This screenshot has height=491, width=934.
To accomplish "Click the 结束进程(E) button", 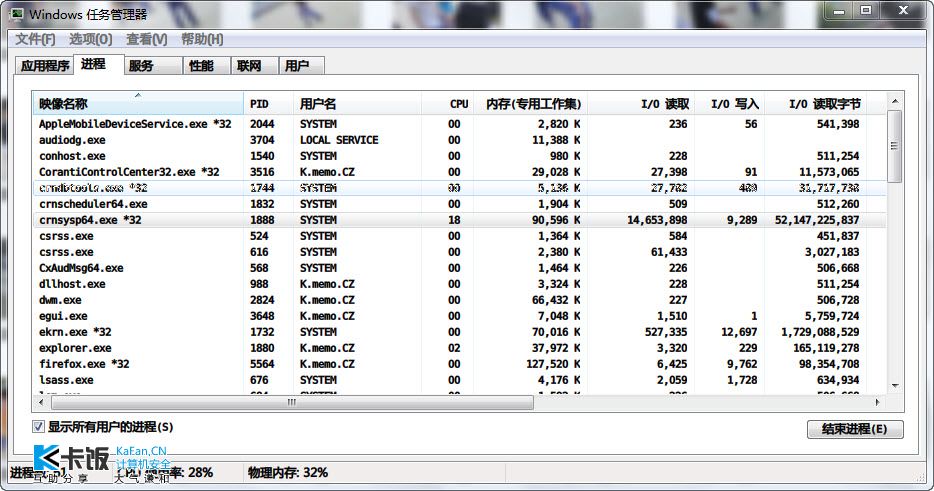I will point(855,429).
